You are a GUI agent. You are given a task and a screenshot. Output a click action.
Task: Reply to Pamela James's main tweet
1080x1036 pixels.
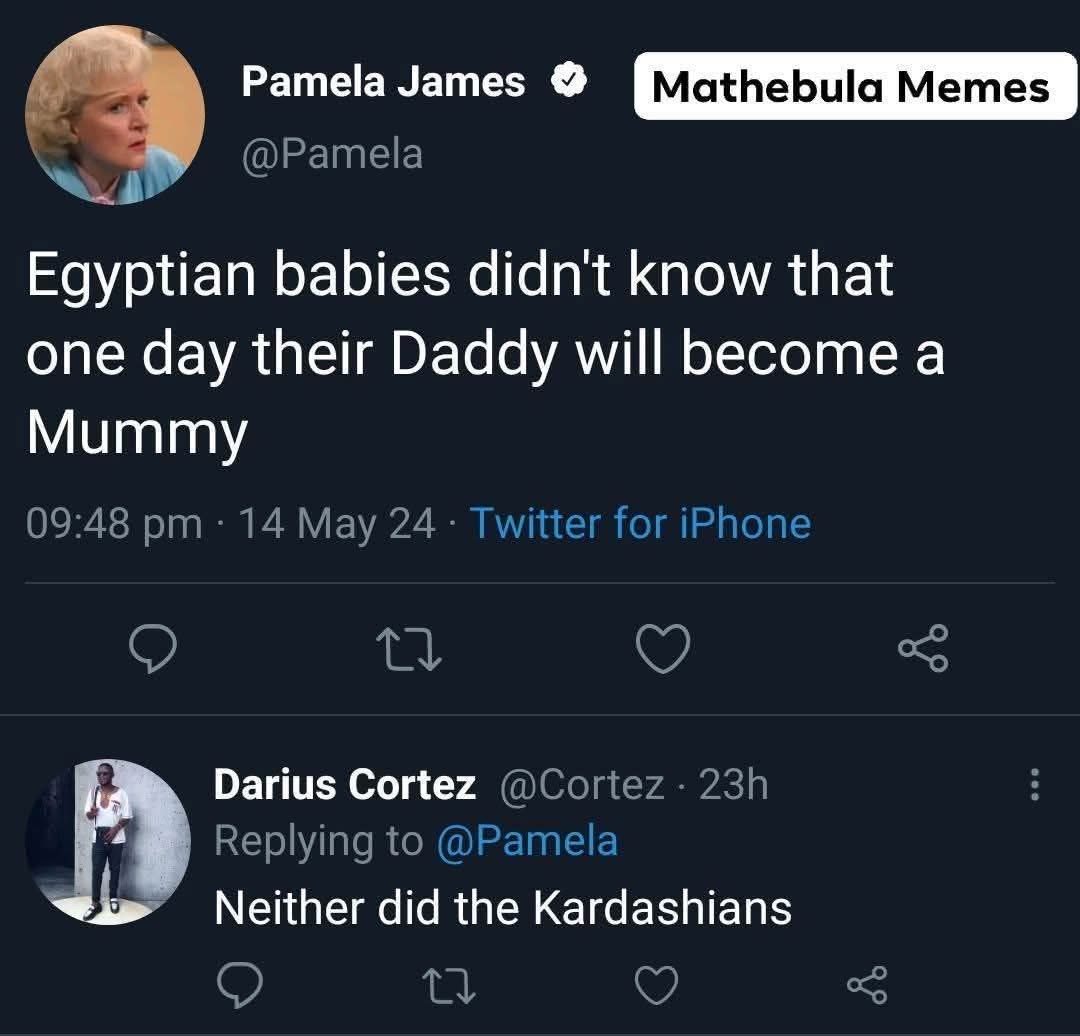click(155, 651)
